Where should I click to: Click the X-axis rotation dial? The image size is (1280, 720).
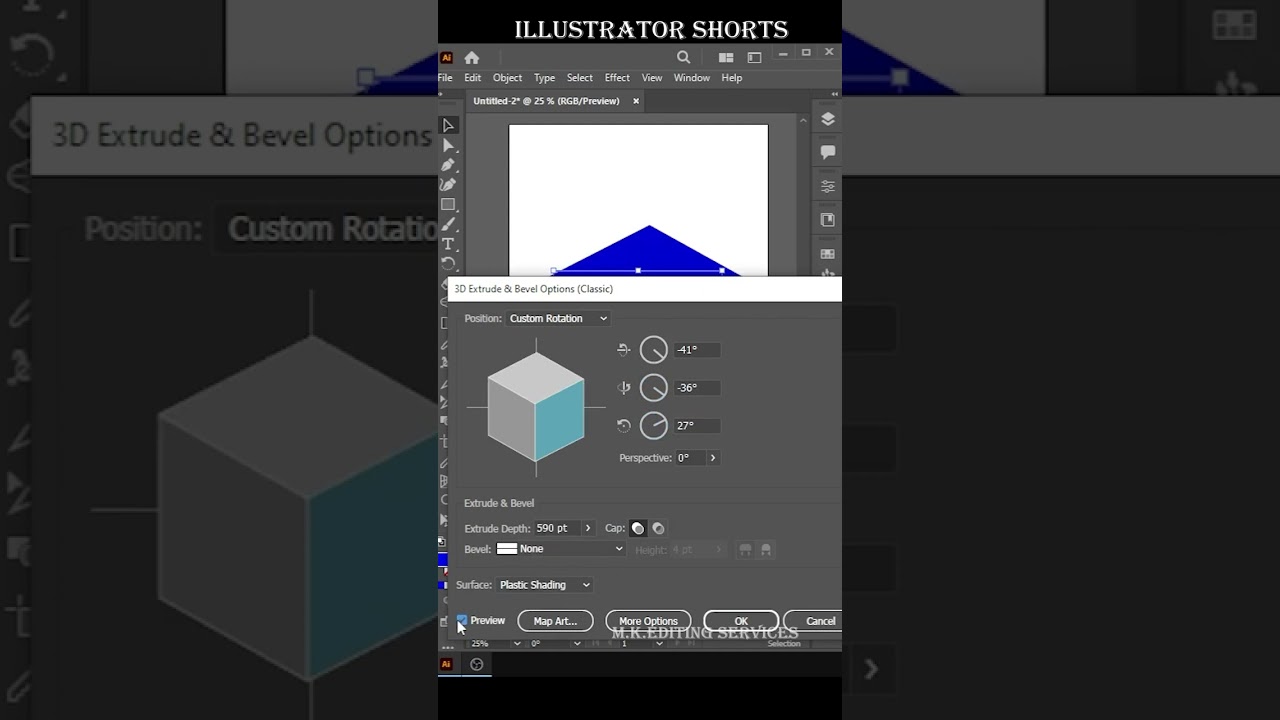coord(653,350)
